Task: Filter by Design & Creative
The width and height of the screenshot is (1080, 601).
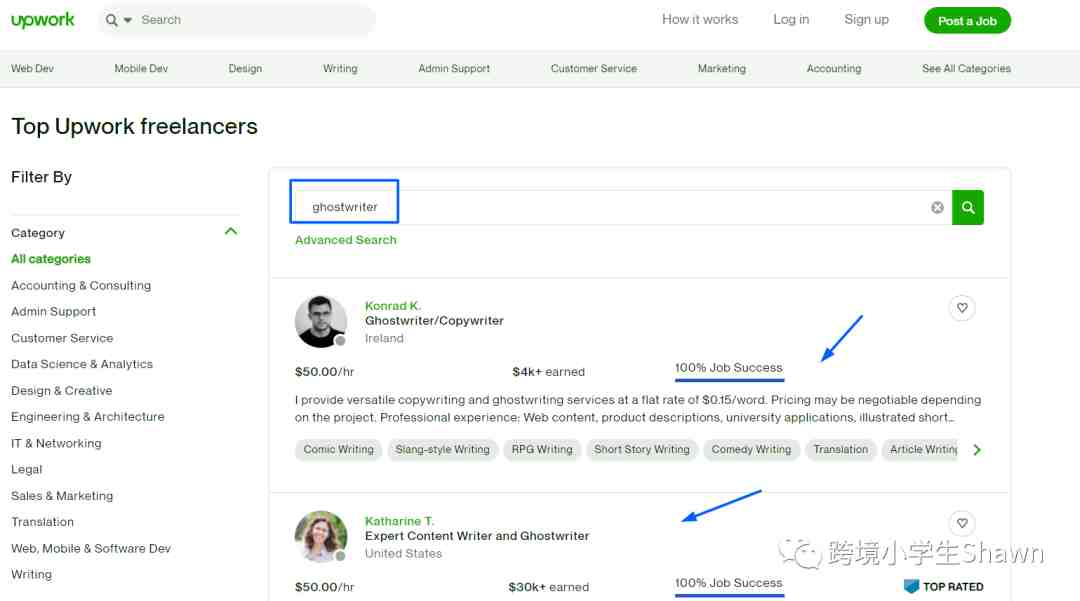Action: 61,390
